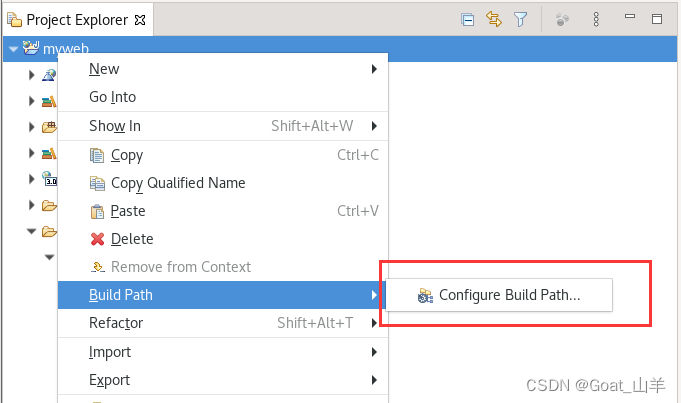Screen dimensions: 681x403
Task: Click the grayed focus task icon in toolbar
Action: point(562,20)
